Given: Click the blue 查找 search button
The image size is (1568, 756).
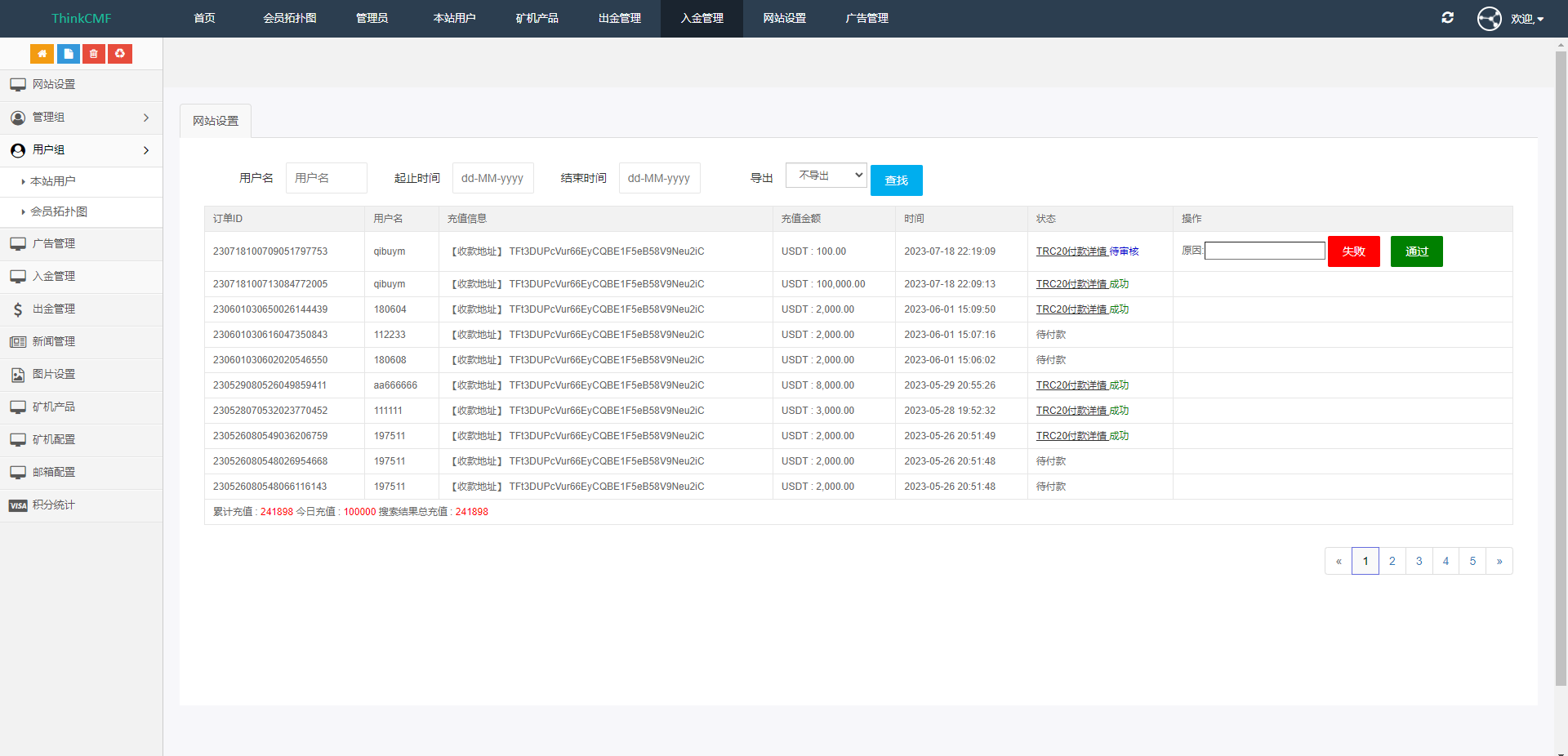Looking at the screenshot, I should (896, 180).
